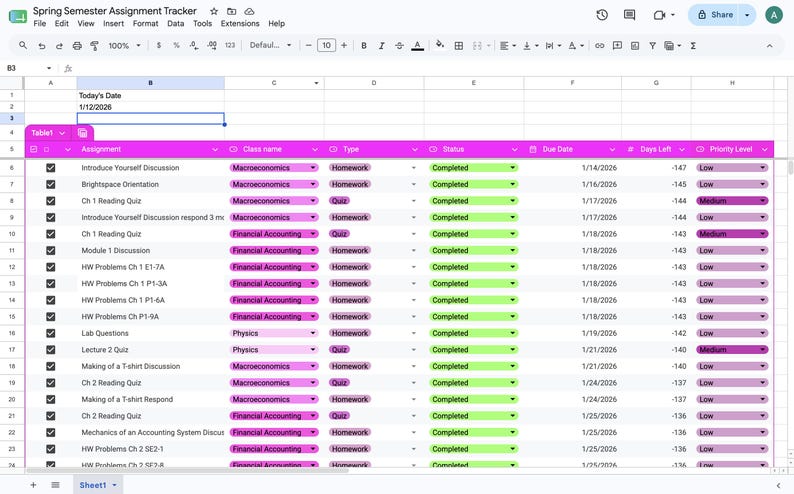Insert a comment

point(617,46)
